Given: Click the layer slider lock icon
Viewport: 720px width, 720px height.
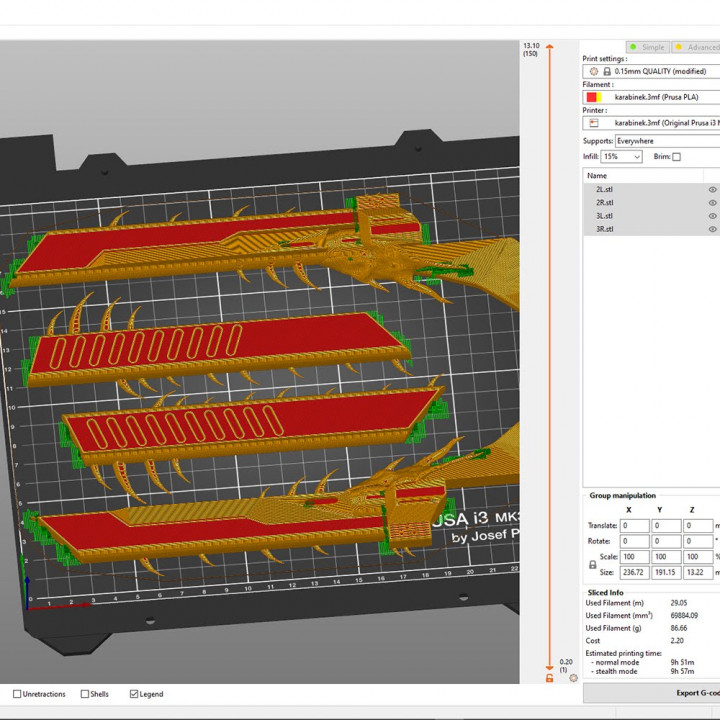Looking at the screenshot, I should click(x=549, y=679).
